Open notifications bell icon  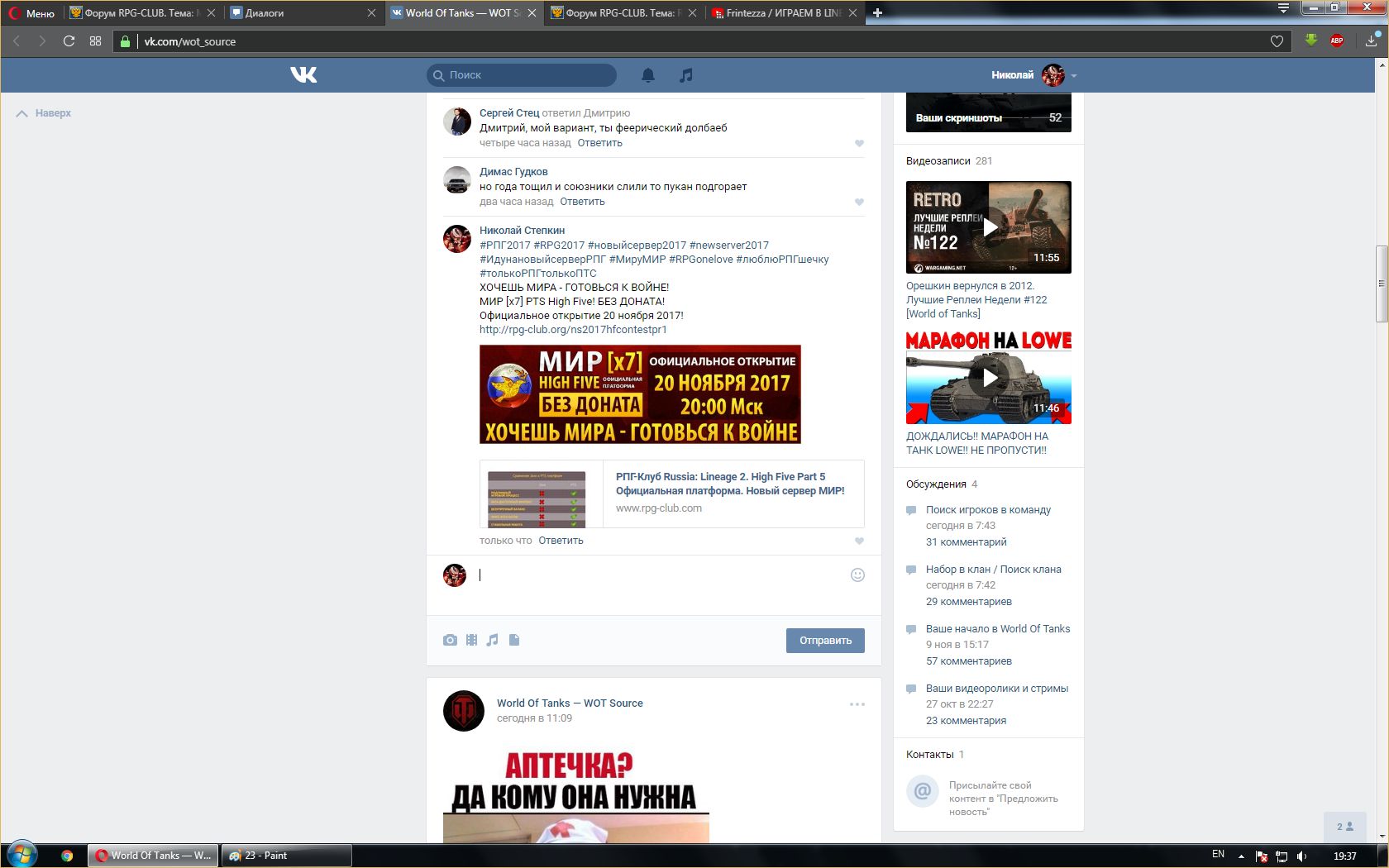coord(648,75)
